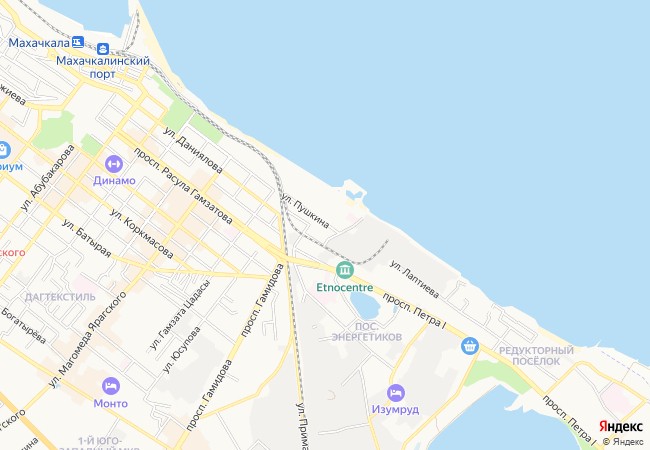Select the ул. Лаптиева street label
The image size is (650, 450).
[414, 279]
